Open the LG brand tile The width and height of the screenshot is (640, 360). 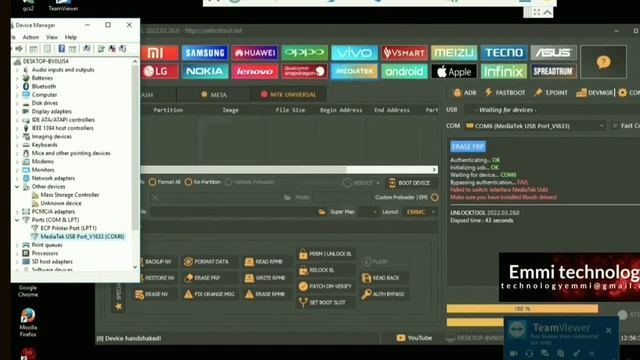[160, 71]
